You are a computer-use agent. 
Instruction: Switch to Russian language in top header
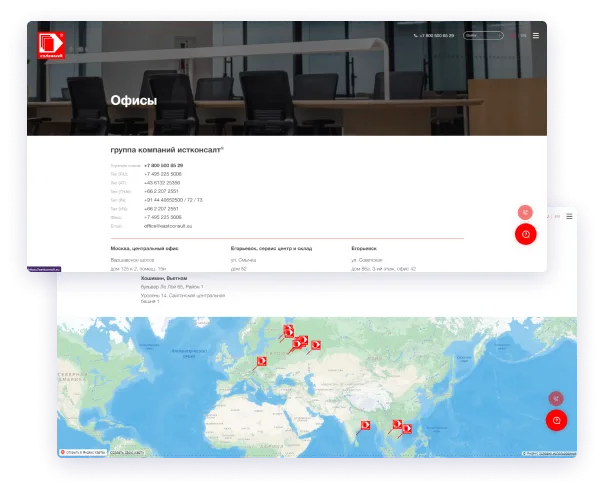tap(513, 35)
